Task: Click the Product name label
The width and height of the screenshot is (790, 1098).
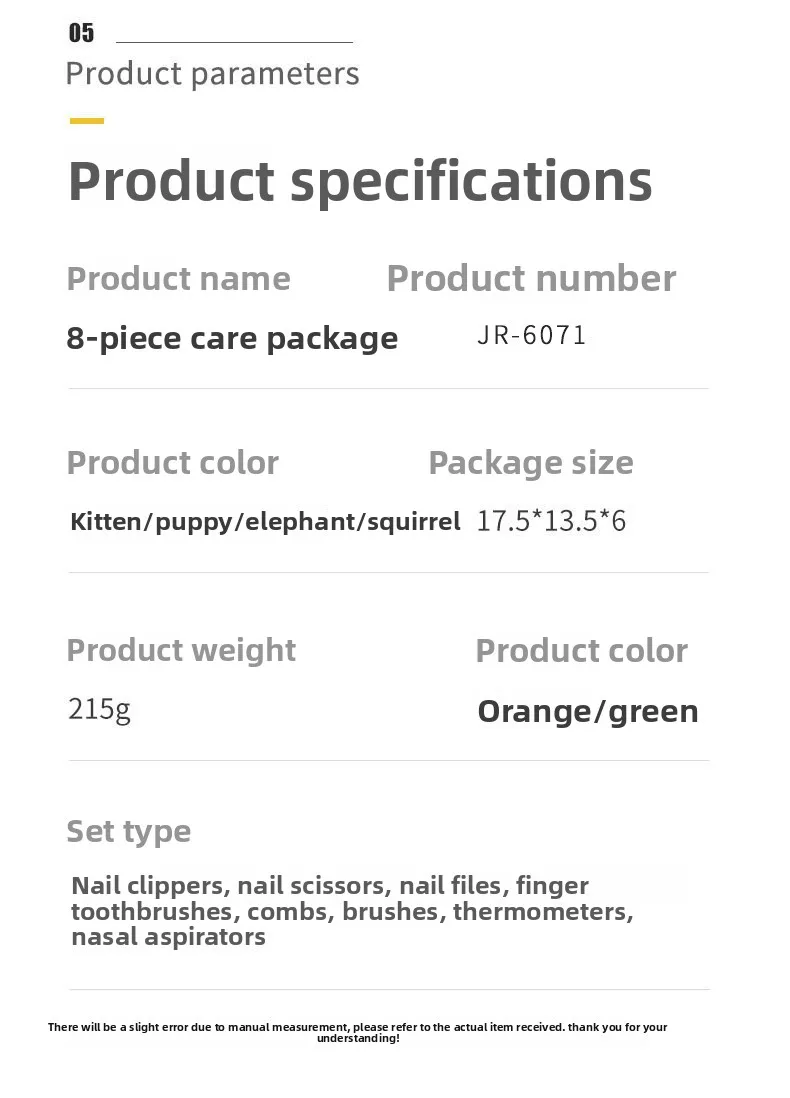Action: 179,279
